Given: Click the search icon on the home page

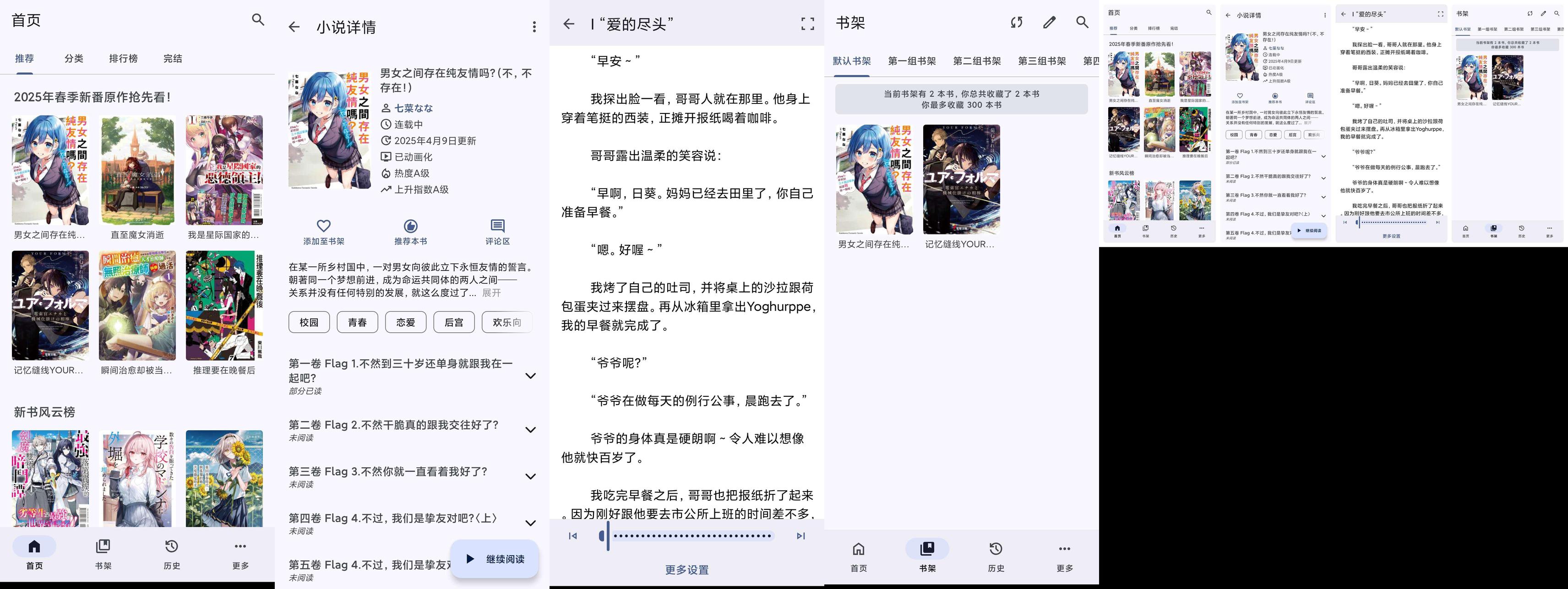Looking at the screenshot, I should click(x=258, y=20).
